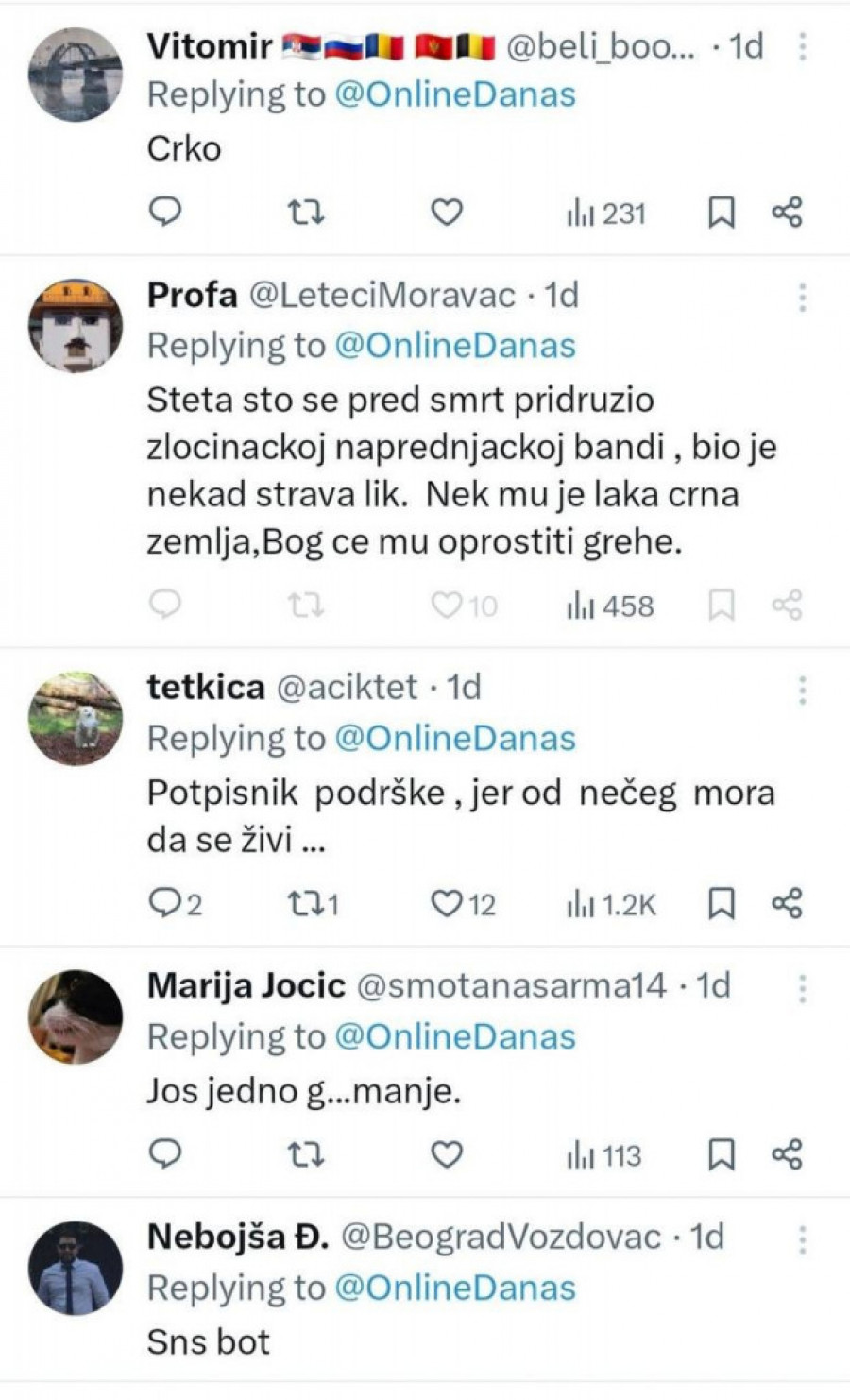Open the @LeteciMoravac profile handle
This screenshot has height=1400, width=850.
pyautogui.click(x=382, y=296)
